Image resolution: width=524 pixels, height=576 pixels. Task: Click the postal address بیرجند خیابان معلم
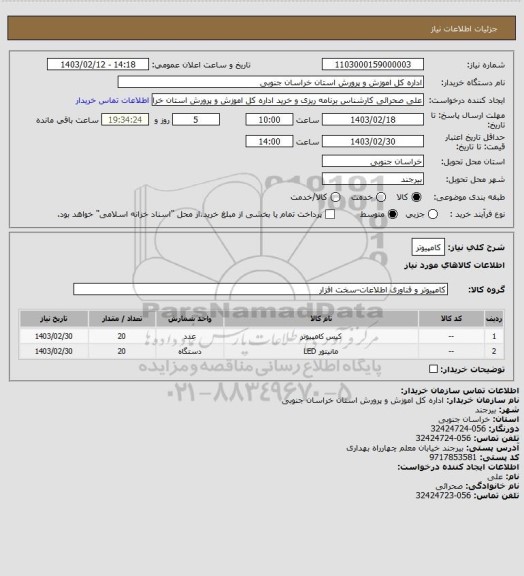coord(406,448)
